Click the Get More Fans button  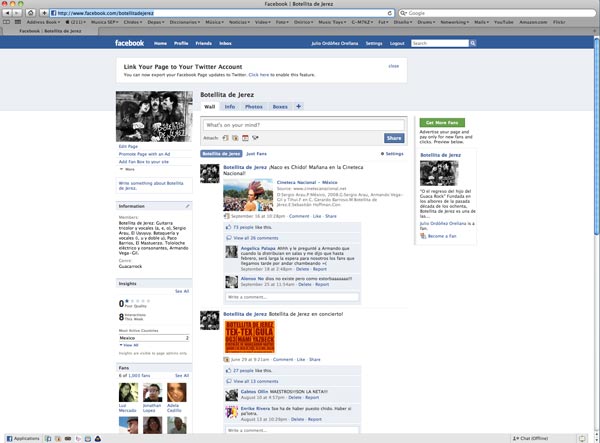(442, 122)
